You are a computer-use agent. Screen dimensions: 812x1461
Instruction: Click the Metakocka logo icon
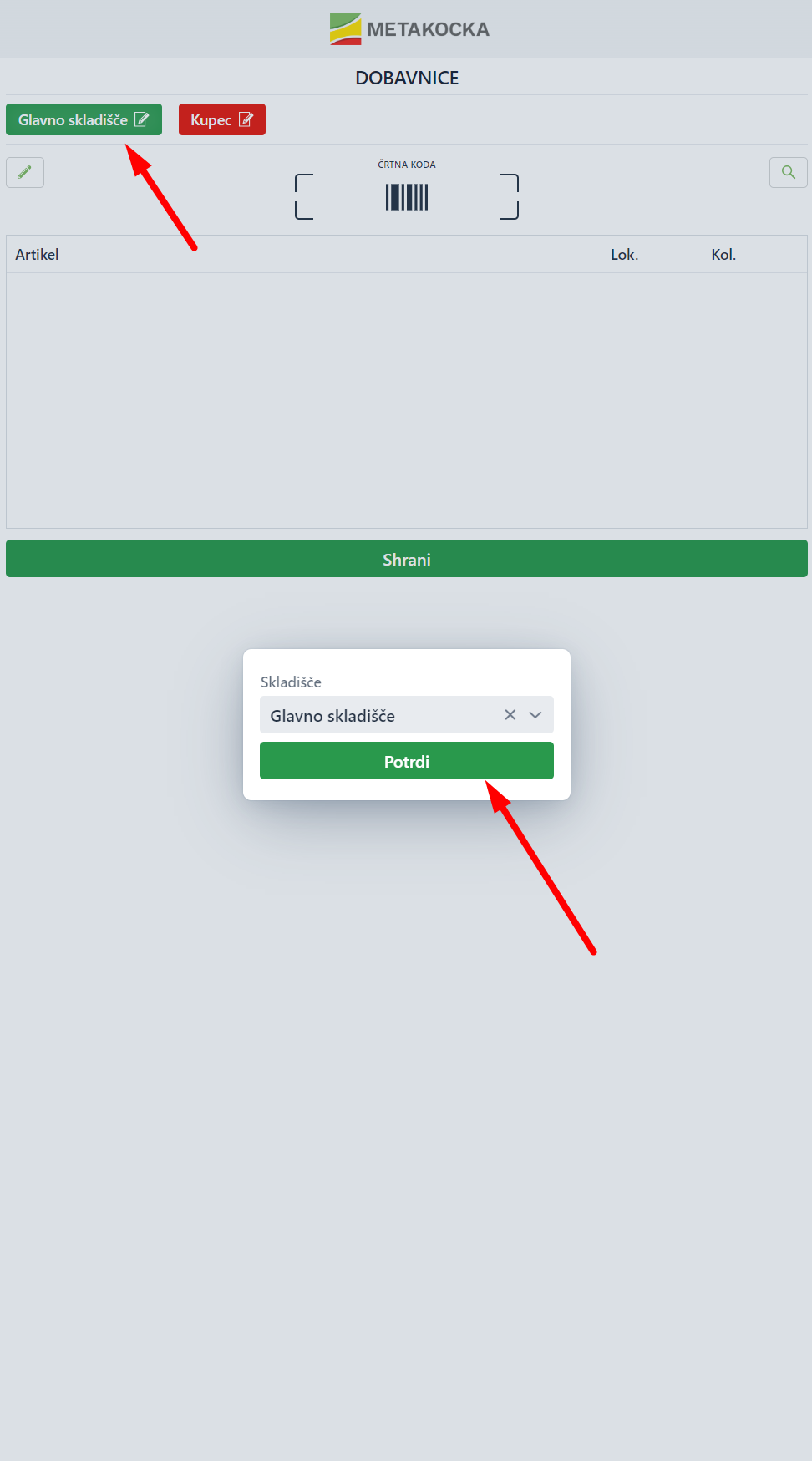[346, 29]
